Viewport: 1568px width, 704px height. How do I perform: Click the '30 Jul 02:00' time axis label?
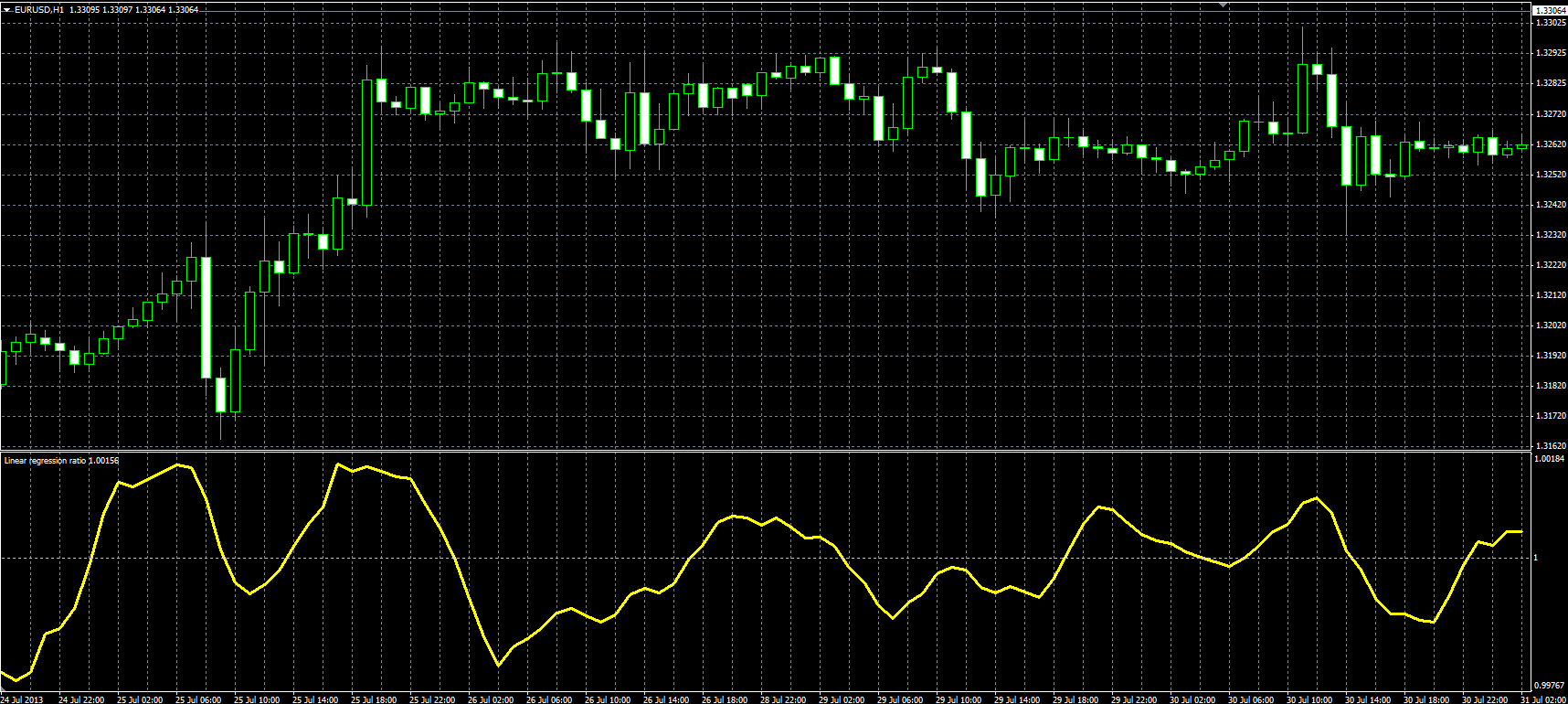1192,699
